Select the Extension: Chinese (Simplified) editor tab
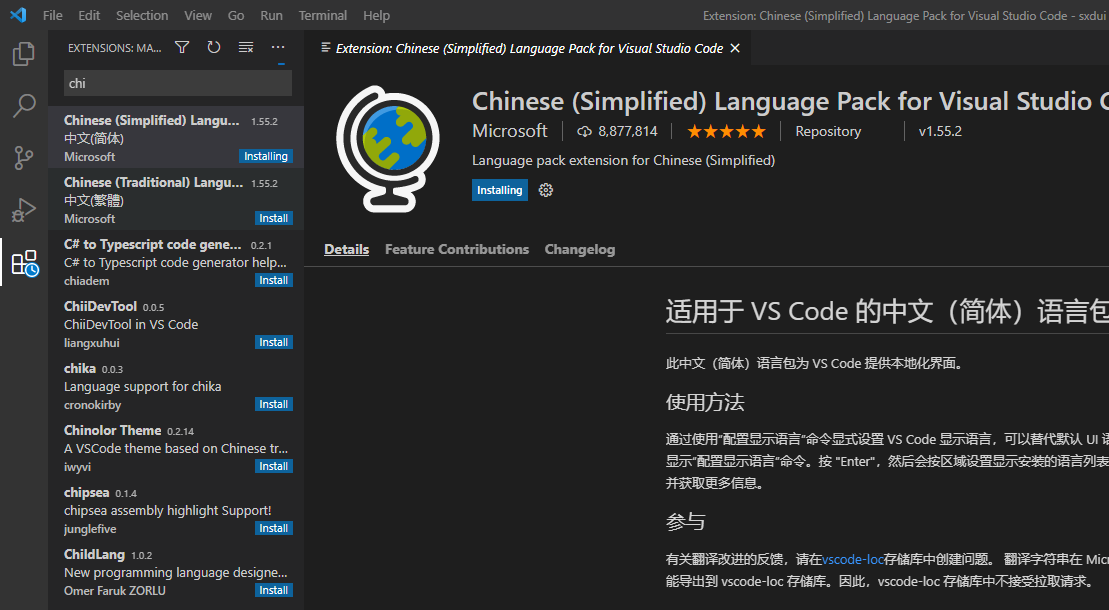This screenshot has width=1109, height=610. pos(528,48)
